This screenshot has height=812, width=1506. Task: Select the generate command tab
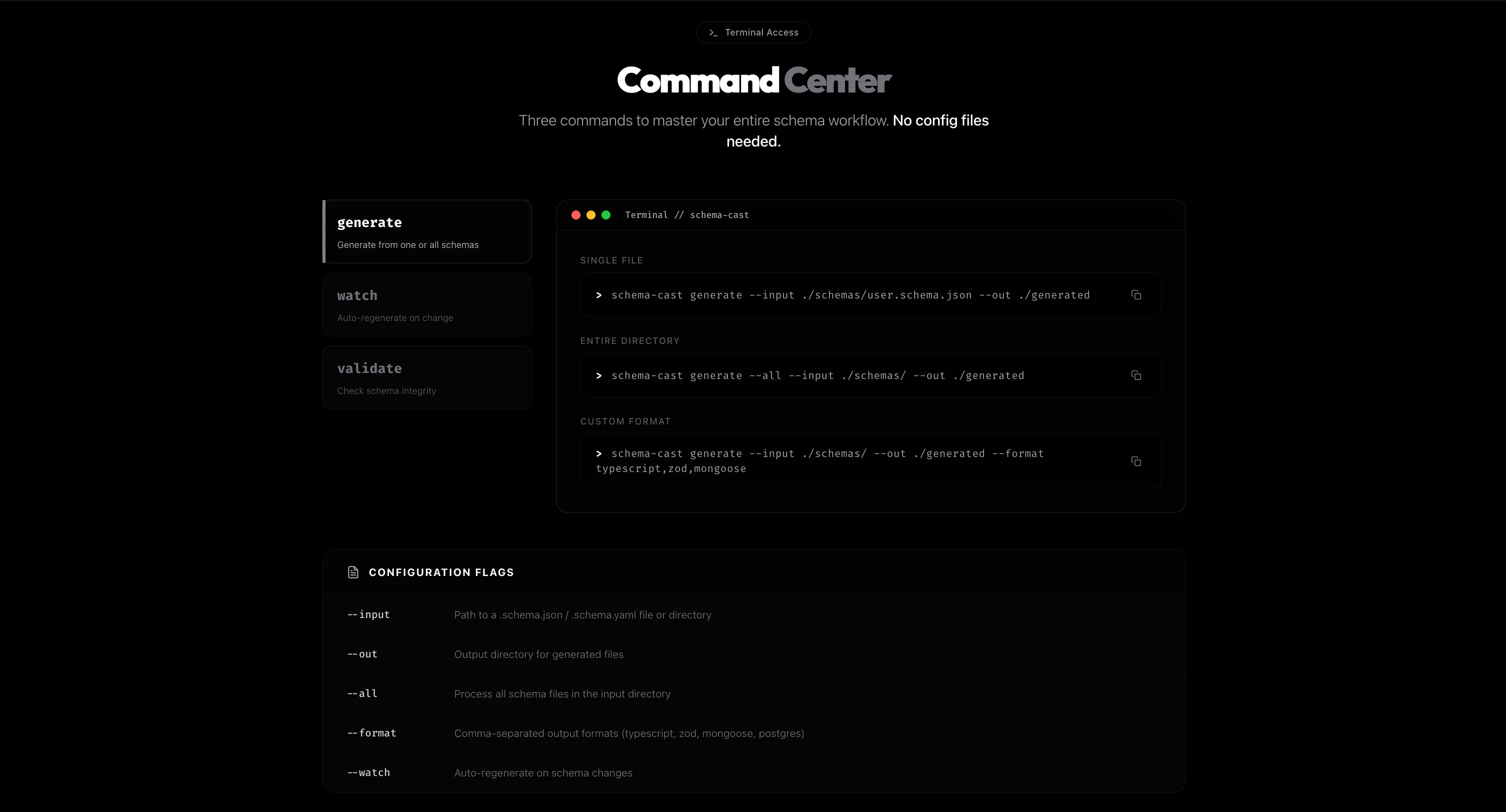tap(427, 231)
